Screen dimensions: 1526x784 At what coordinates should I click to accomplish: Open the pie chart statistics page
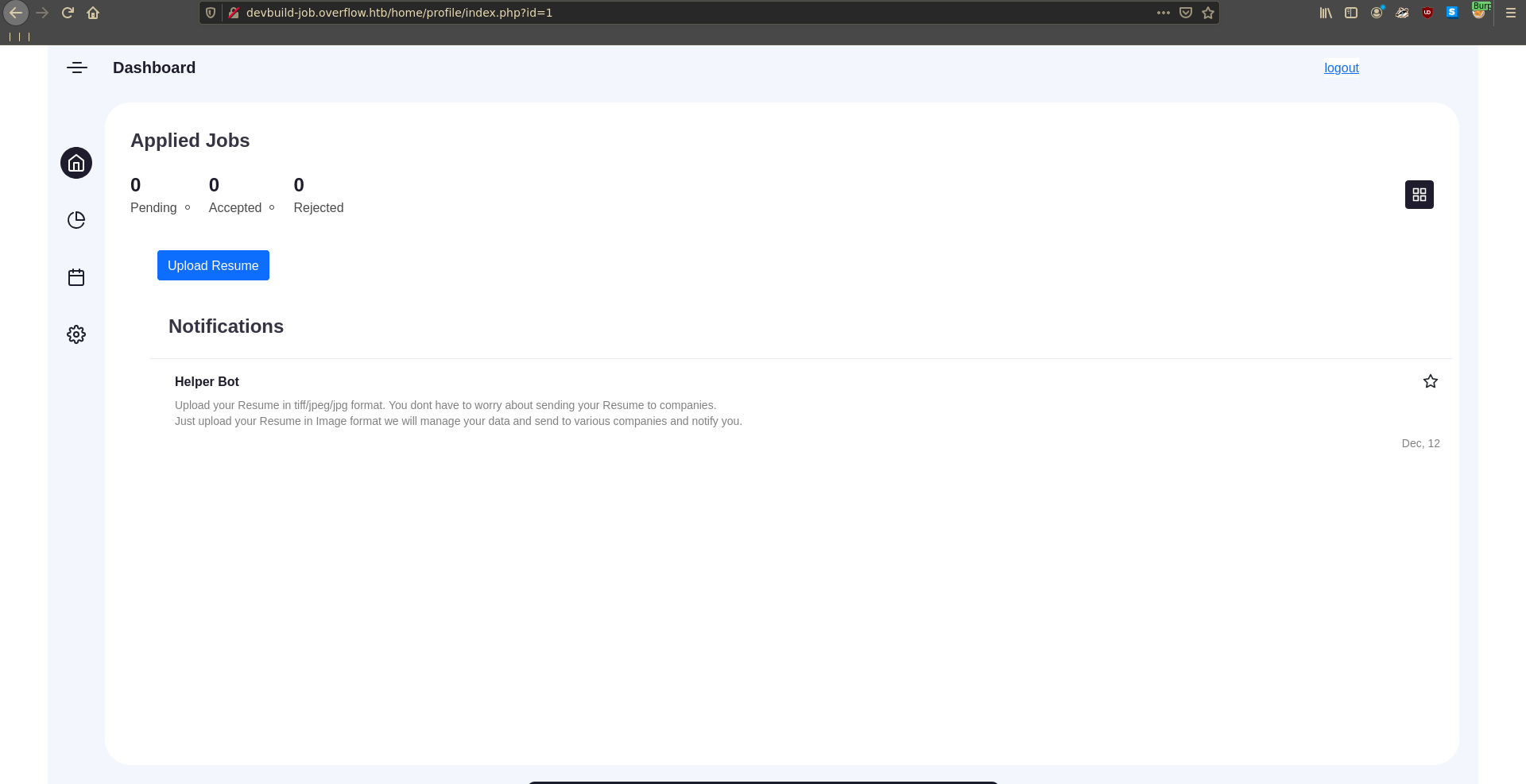76,220
